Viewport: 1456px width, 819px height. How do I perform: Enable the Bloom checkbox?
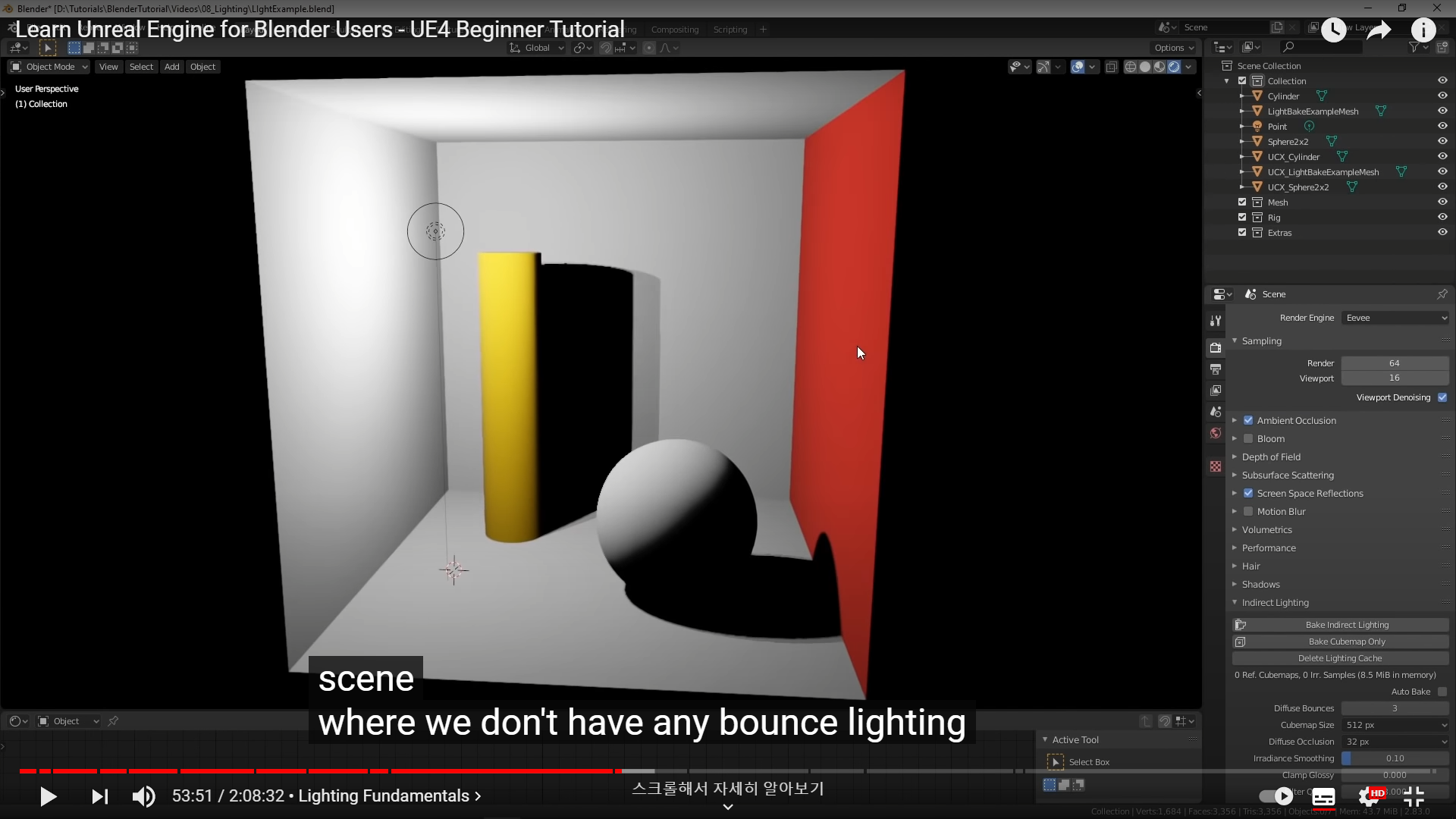coord(1248,439)
